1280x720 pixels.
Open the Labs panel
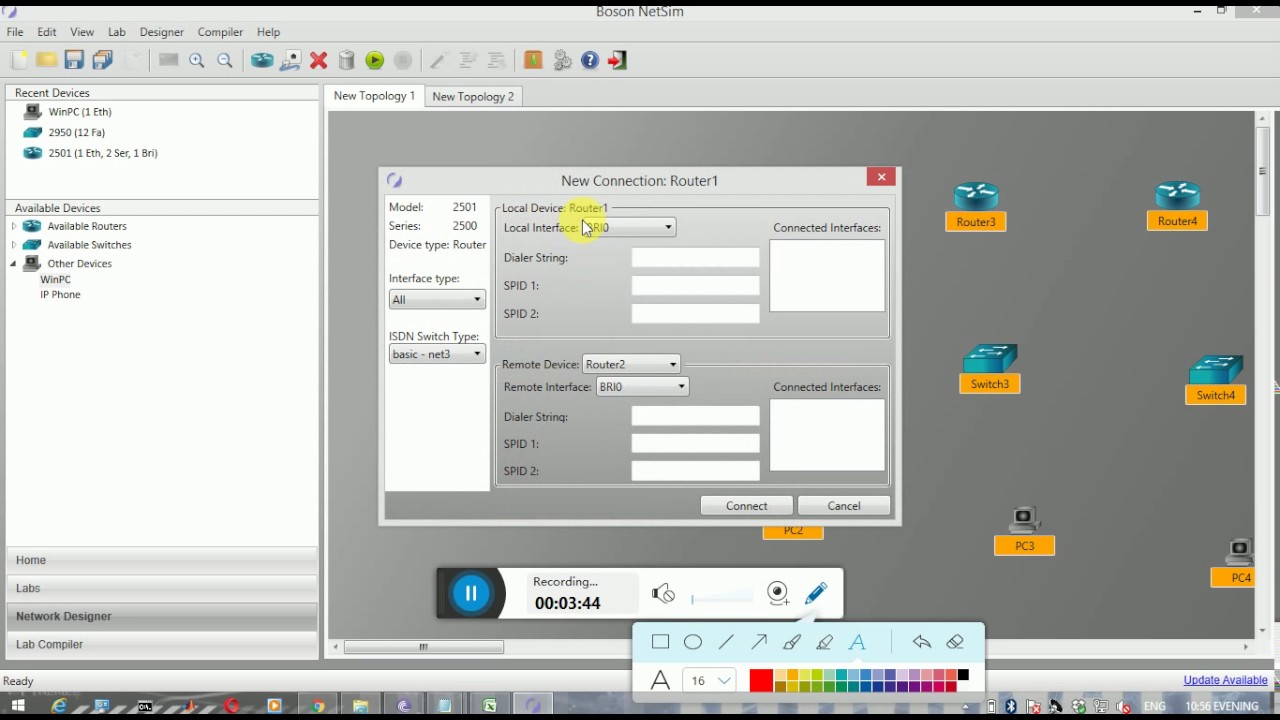(161, 588)
